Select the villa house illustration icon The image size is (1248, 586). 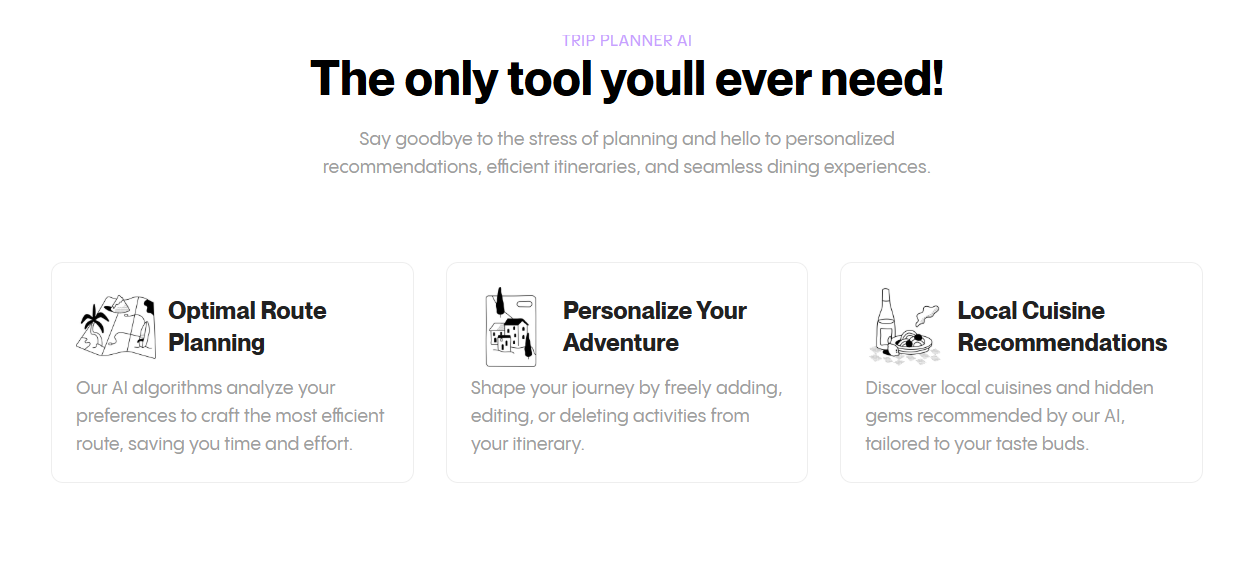coord(511,327)
